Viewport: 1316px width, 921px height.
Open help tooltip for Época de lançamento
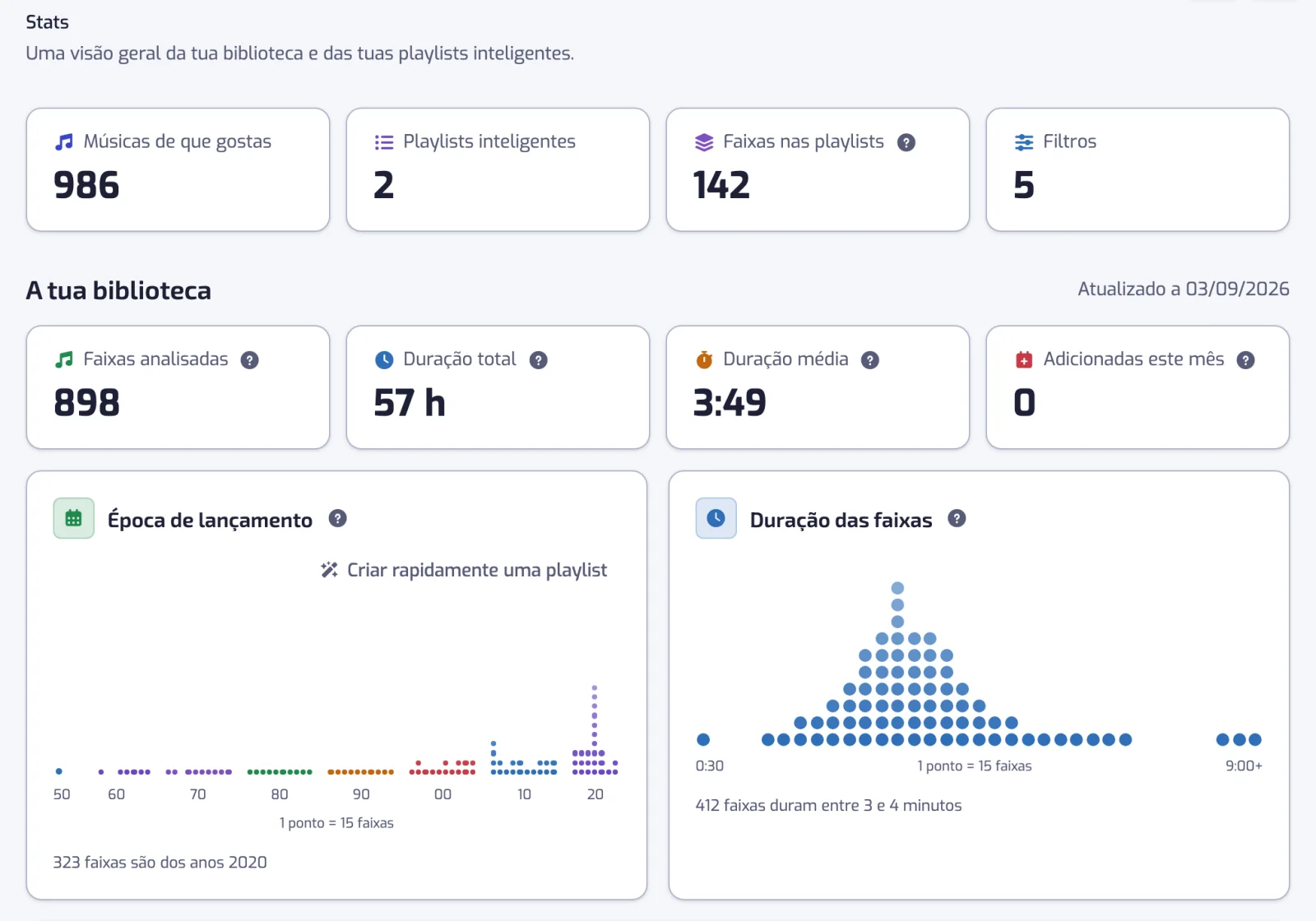(x=338, y=518)
